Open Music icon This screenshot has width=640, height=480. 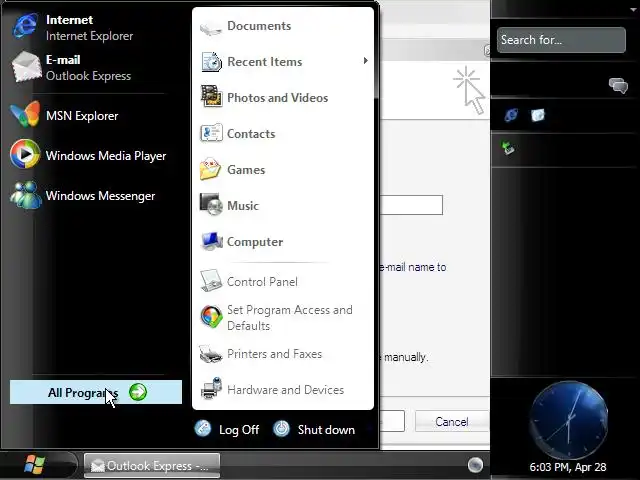point(211,204)
